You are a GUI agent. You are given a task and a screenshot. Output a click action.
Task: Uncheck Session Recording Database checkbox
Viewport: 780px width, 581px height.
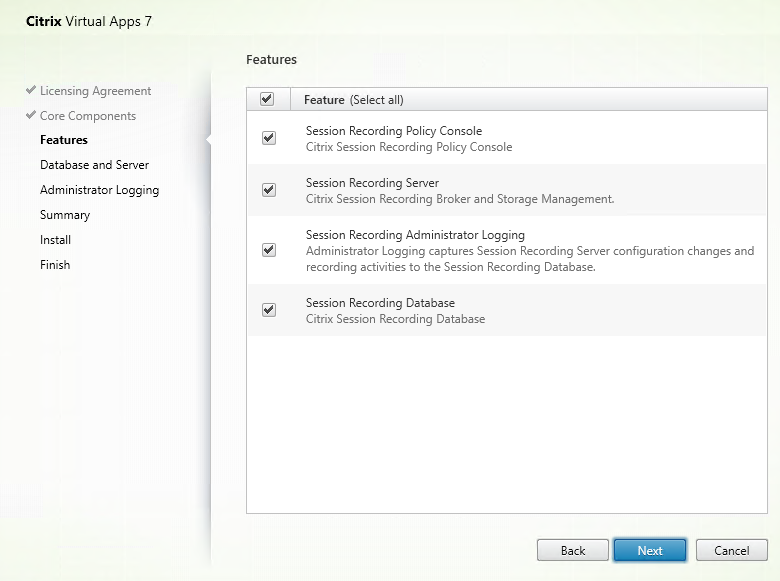[x=269, y=310]
